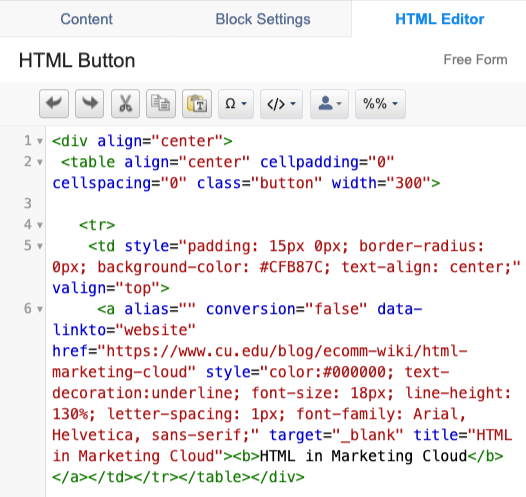Image resolution: width=526 pixels, height=497 pixels.
Task: Click the Redo arrow button
Action: click(x=89, y=104)
